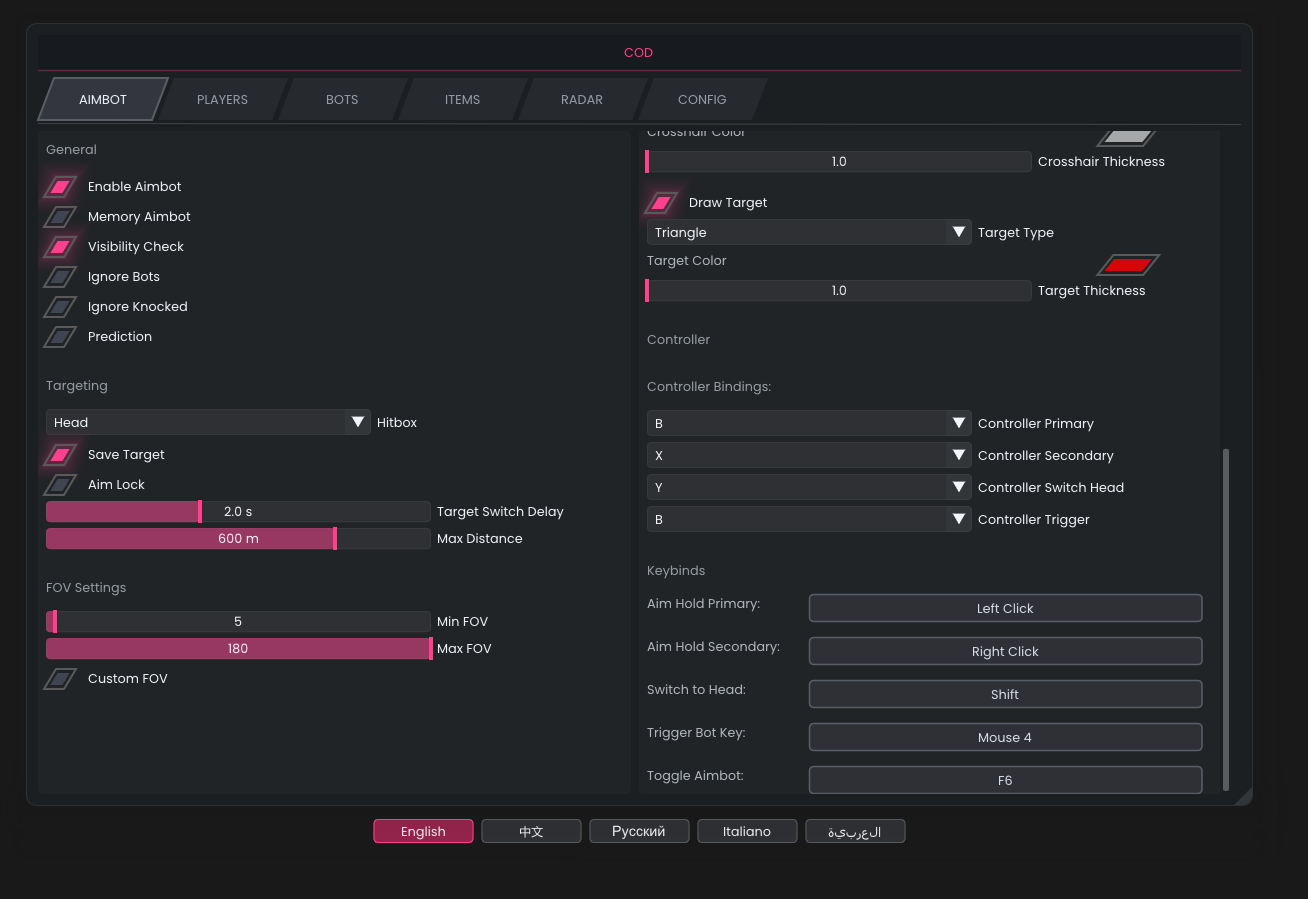
Task: Turn on the Prediction checkbox
Action: (x=60, y=337)
